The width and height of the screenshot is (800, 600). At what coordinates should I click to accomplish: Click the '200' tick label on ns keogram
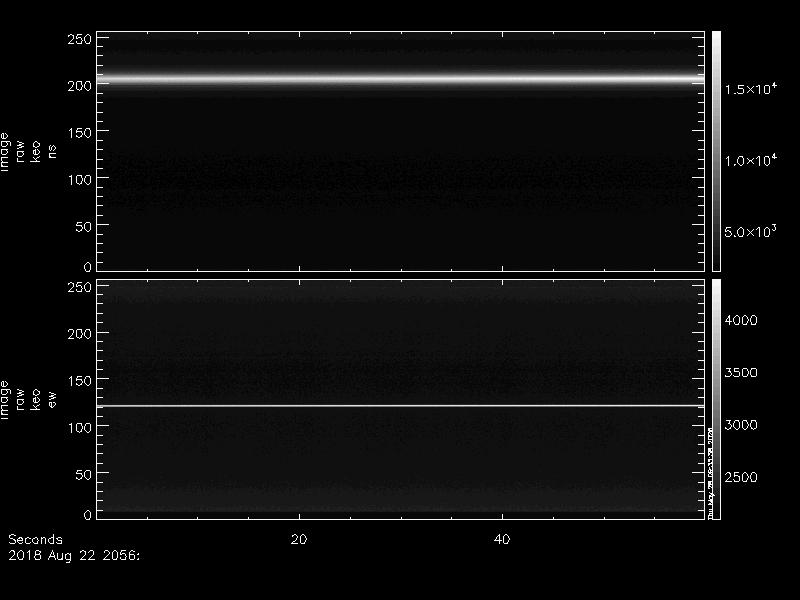coord(80,86)
